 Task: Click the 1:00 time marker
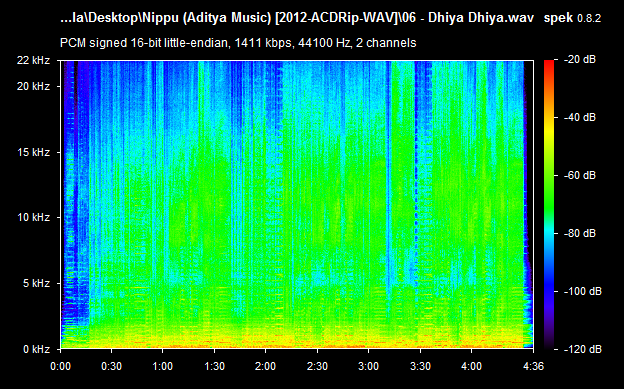coord(162,366)
